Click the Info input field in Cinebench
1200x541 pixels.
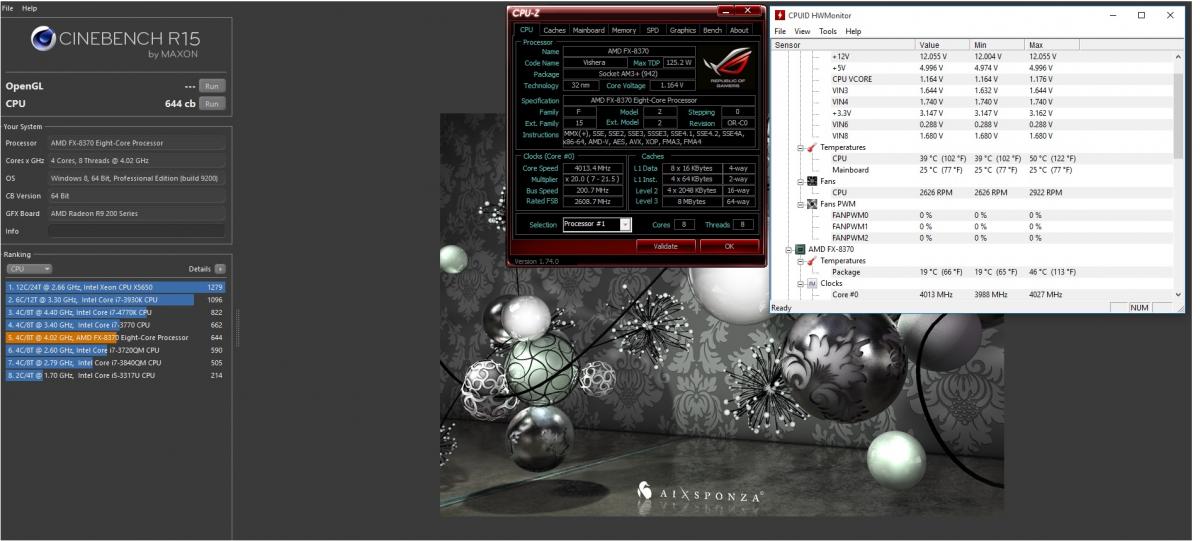[136, 231]
